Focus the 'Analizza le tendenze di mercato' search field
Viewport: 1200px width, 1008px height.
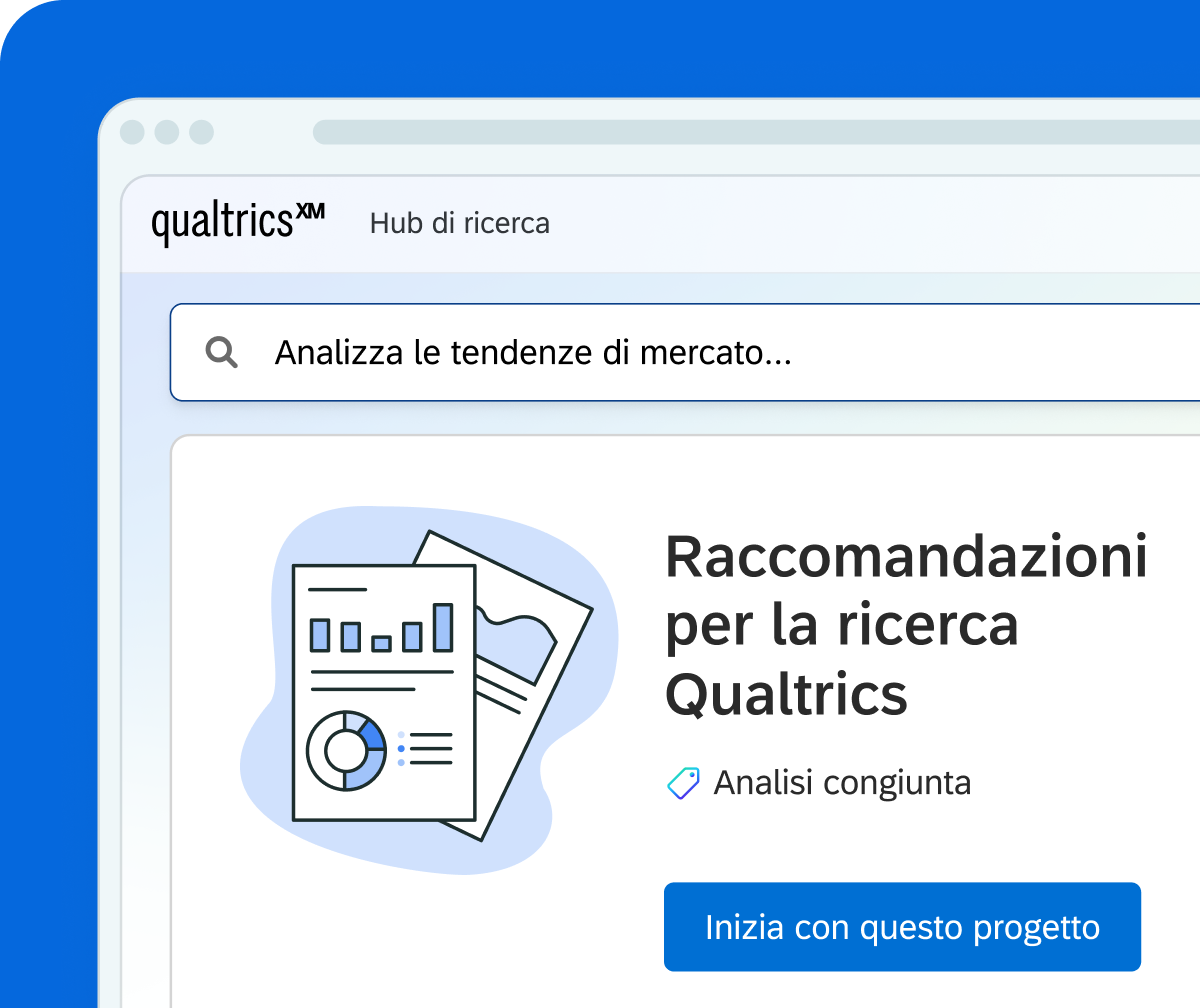click(x=685, y=352)
